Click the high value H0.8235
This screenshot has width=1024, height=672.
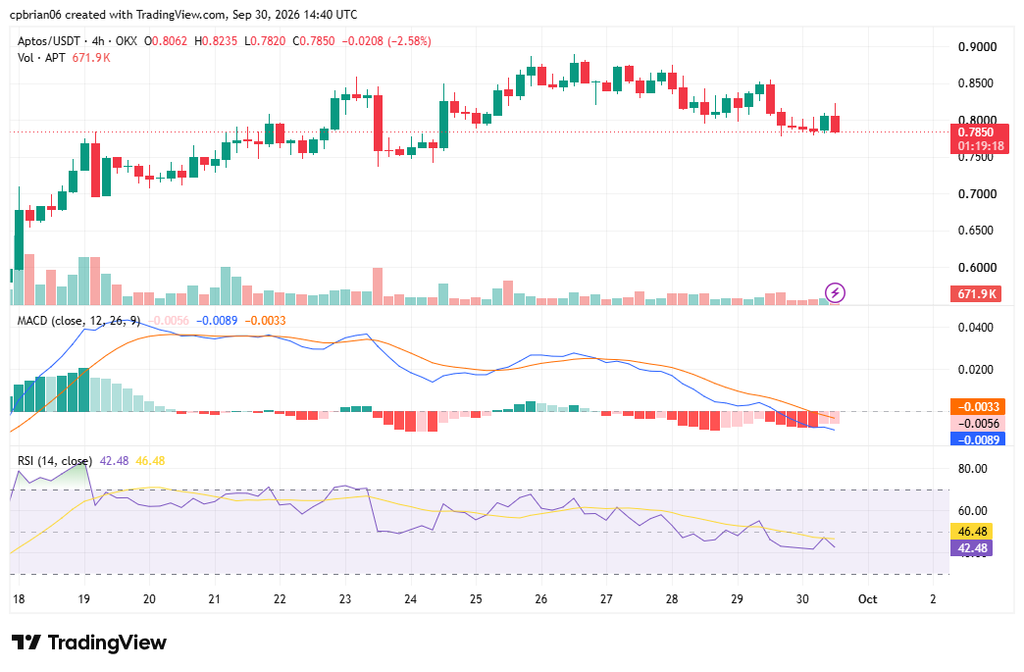pos(216,40)
